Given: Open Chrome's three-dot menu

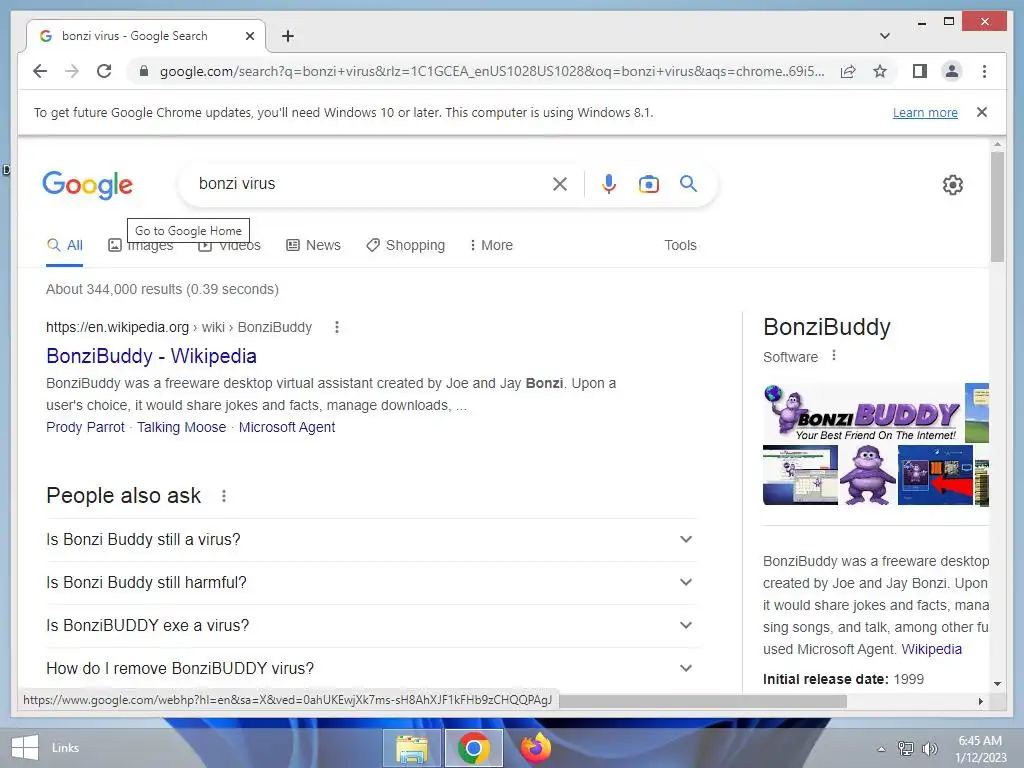Looking at the screenshot, I should click(x=984, y=71).
